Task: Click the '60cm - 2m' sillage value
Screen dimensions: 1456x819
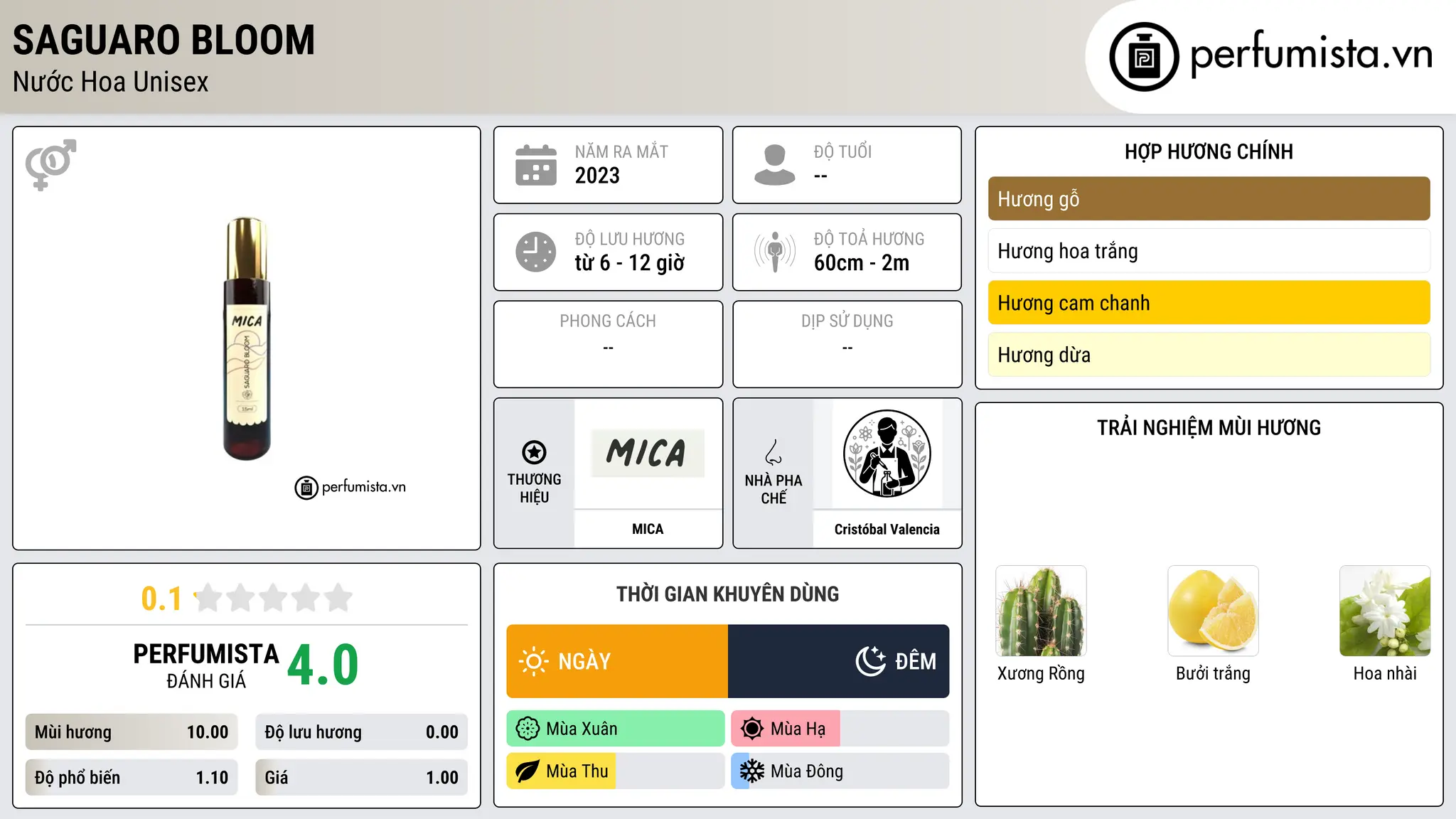Action: (862, 263)
